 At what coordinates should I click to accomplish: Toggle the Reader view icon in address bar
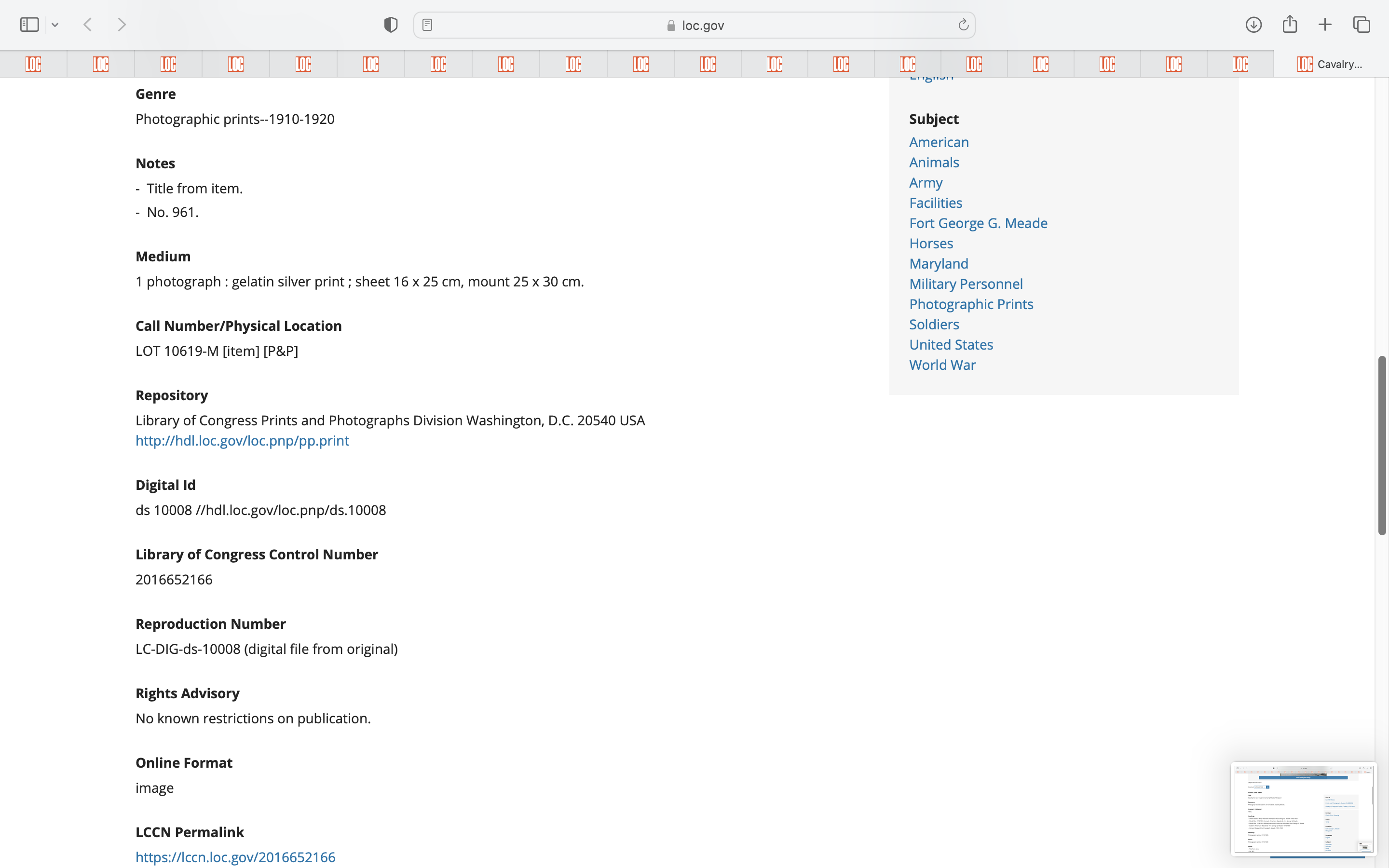point(427,25)
